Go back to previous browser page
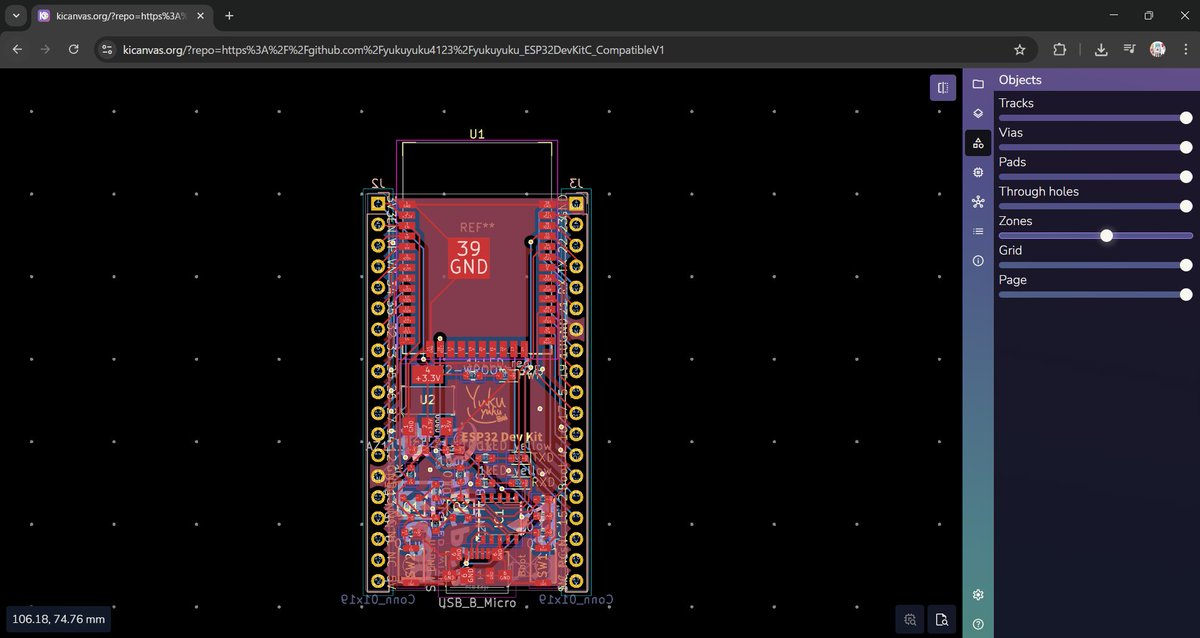 click(17, 49)
